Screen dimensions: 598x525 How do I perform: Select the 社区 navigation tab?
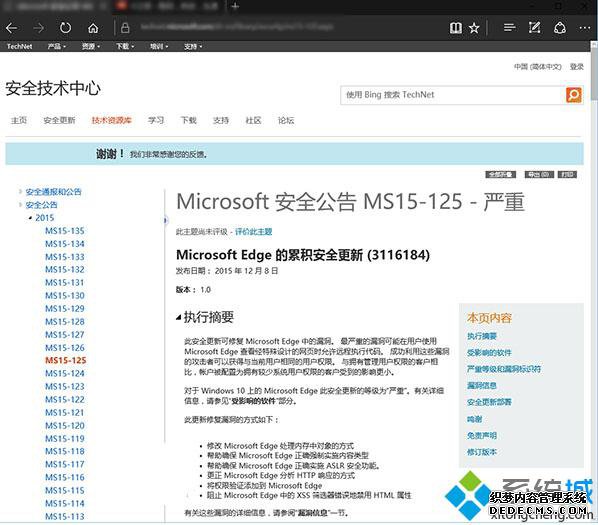253,120
